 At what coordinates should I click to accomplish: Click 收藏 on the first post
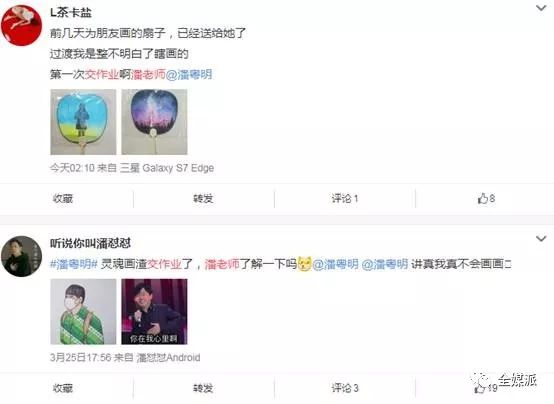click(x=63, y=199)
